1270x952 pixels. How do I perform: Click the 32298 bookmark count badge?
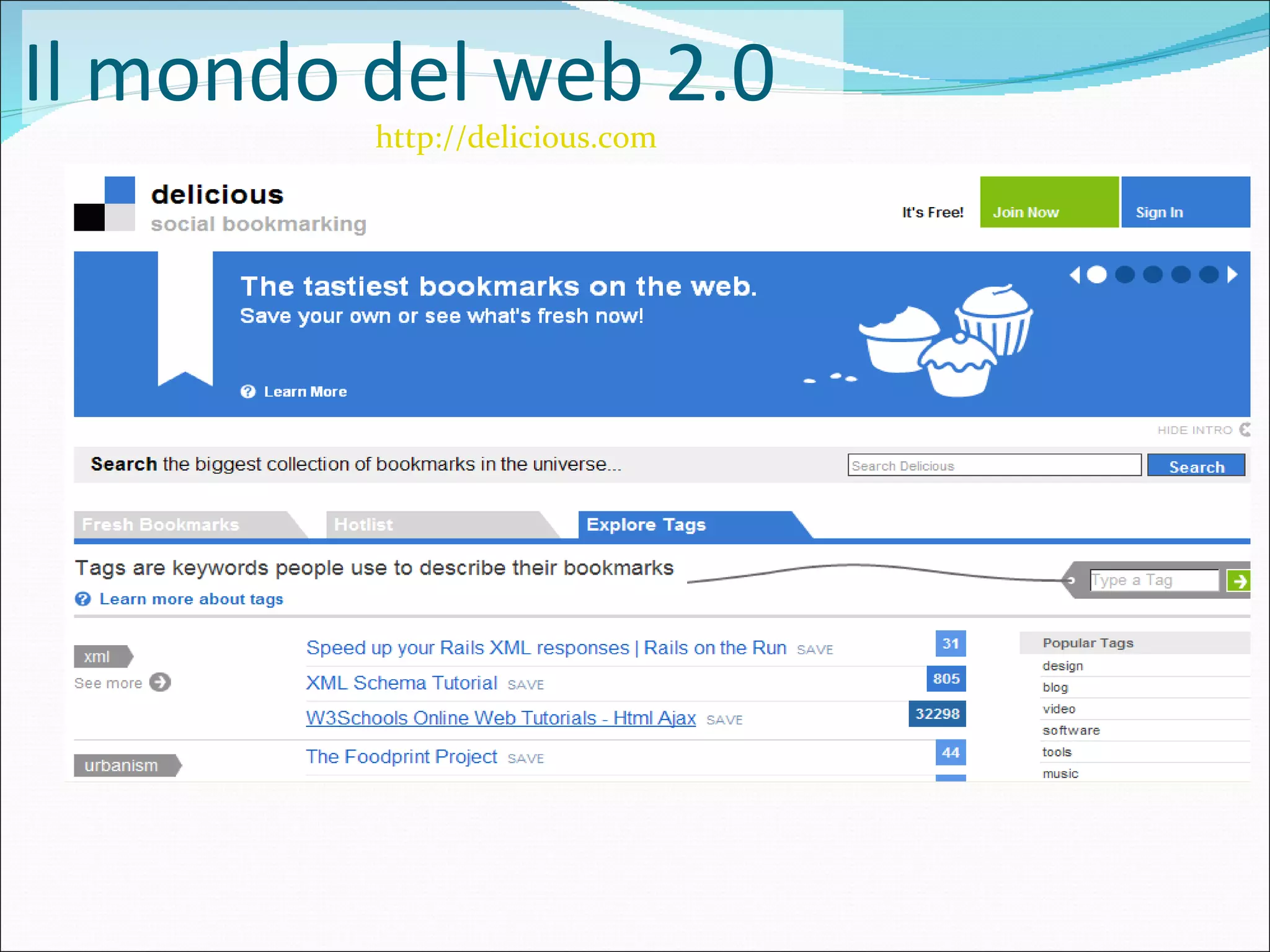pos(938,714)
